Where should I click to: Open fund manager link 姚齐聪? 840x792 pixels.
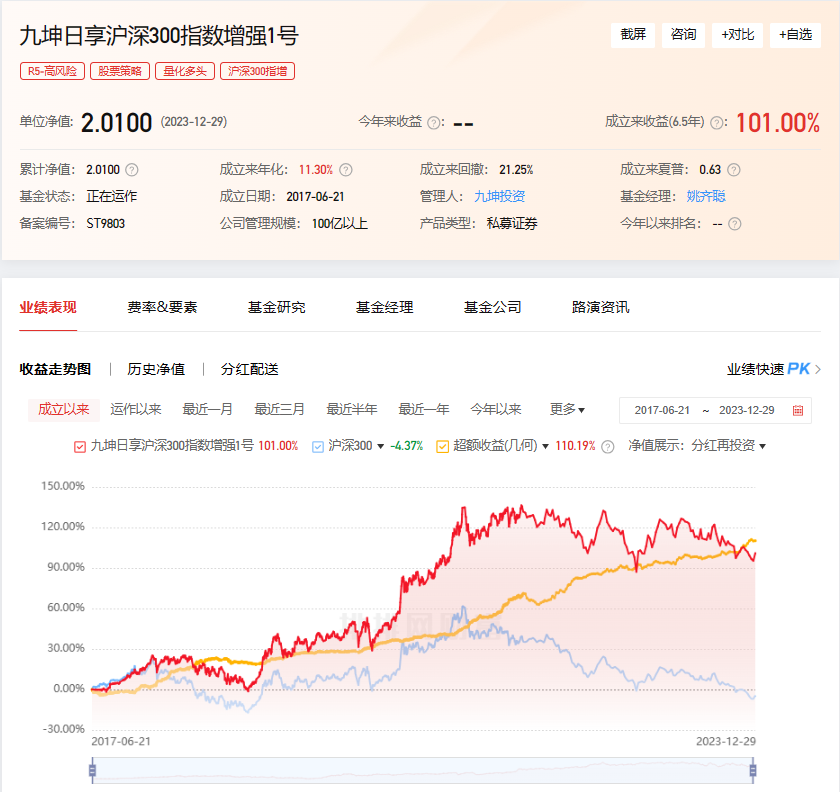click(706, 197)
